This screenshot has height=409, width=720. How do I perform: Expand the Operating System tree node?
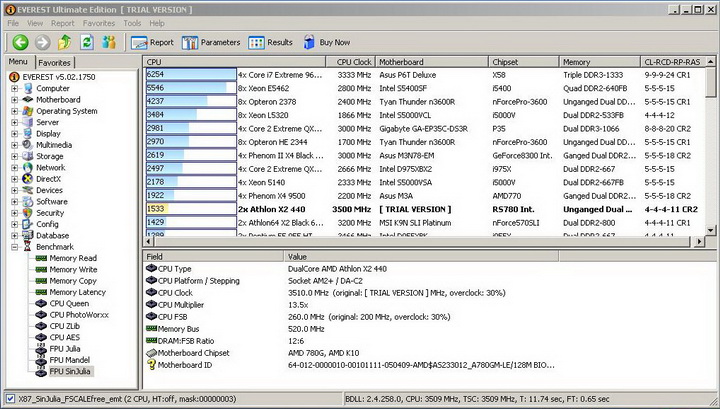click(x=14, y=111)
